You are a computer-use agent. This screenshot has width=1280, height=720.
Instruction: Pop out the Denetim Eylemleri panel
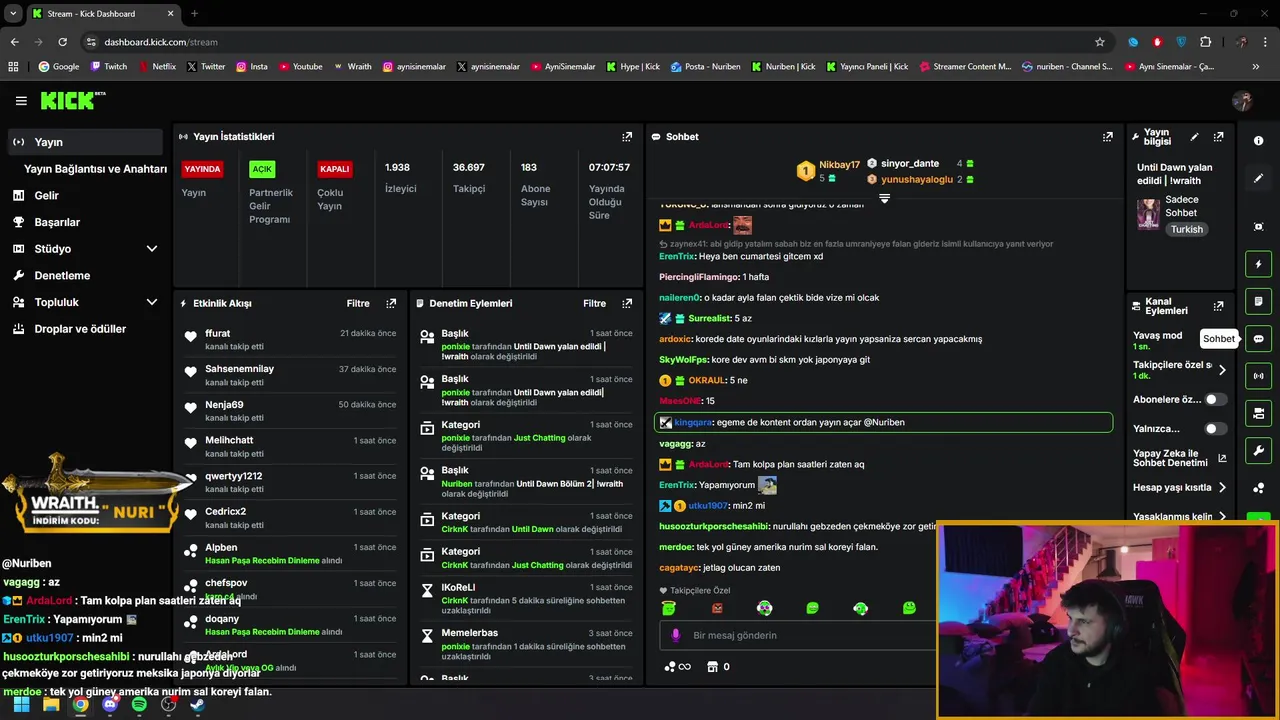pos(627,303)
